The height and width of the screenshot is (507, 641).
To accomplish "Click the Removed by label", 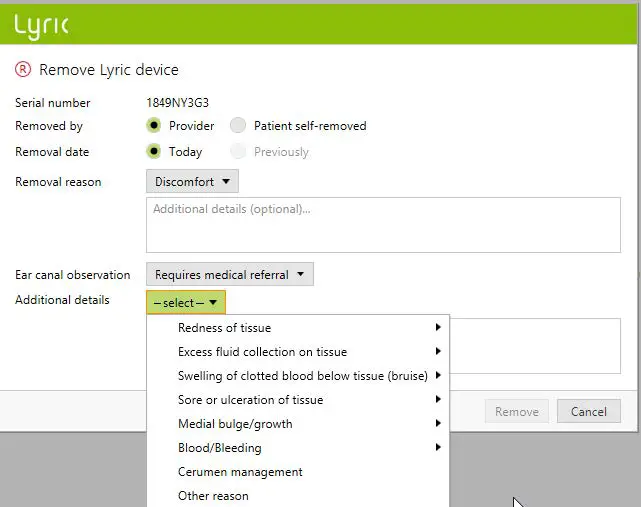I will (49, 126).
